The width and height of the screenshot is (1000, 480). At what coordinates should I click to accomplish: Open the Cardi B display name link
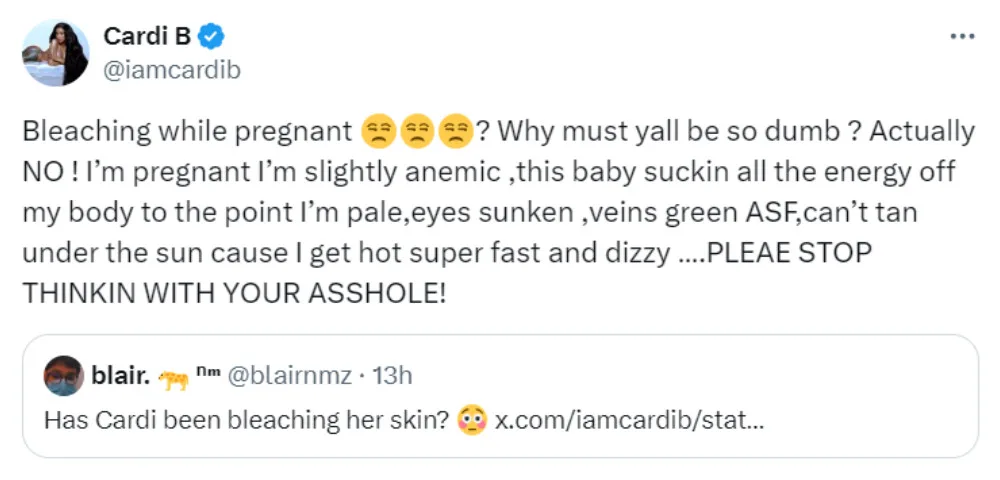pyautogui.click(x=149, y=38)
